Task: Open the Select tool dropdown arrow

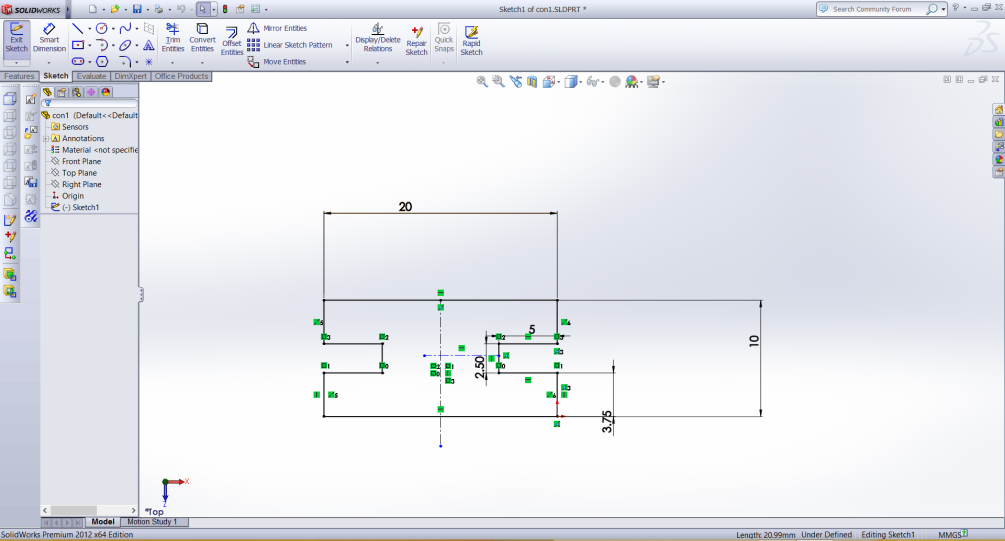Action: click(214, 10)
